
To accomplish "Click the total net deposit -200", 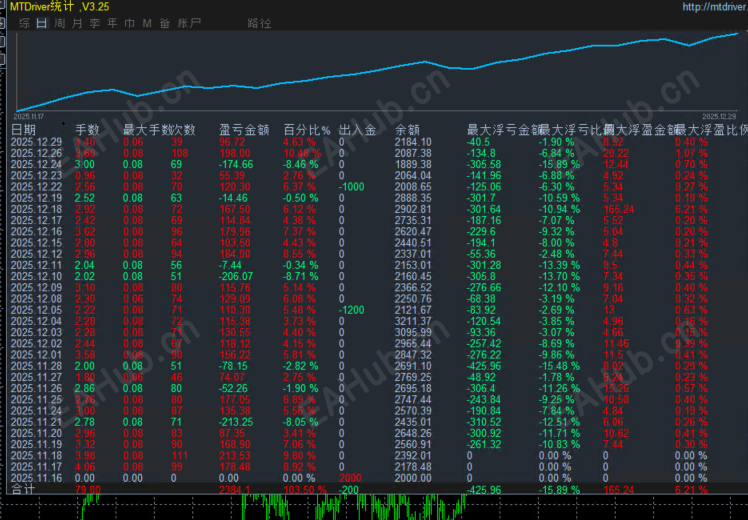I will [349, 489].
